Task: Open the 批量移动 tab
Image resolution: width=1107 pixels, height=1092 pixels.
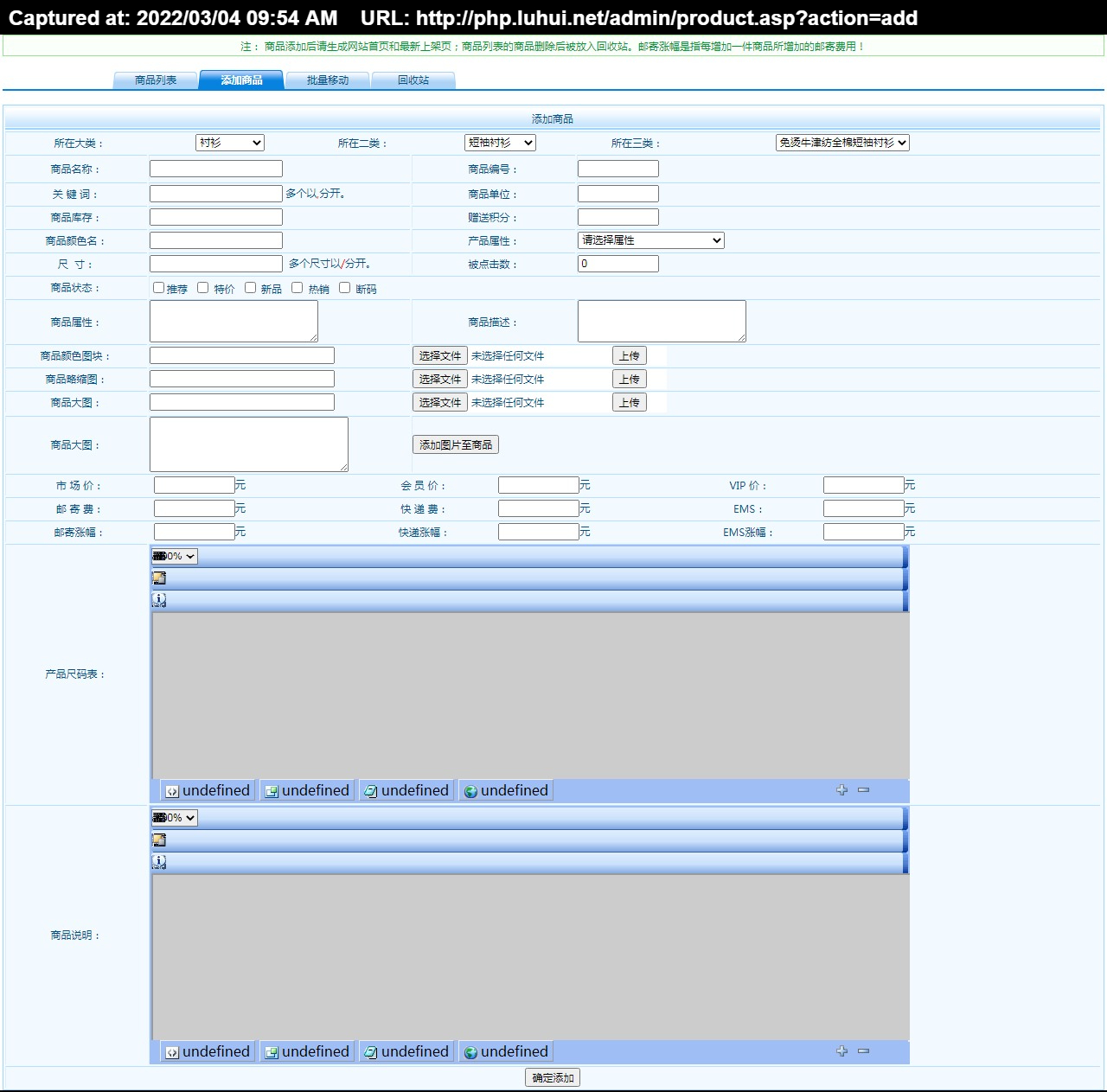Action: 328,80
